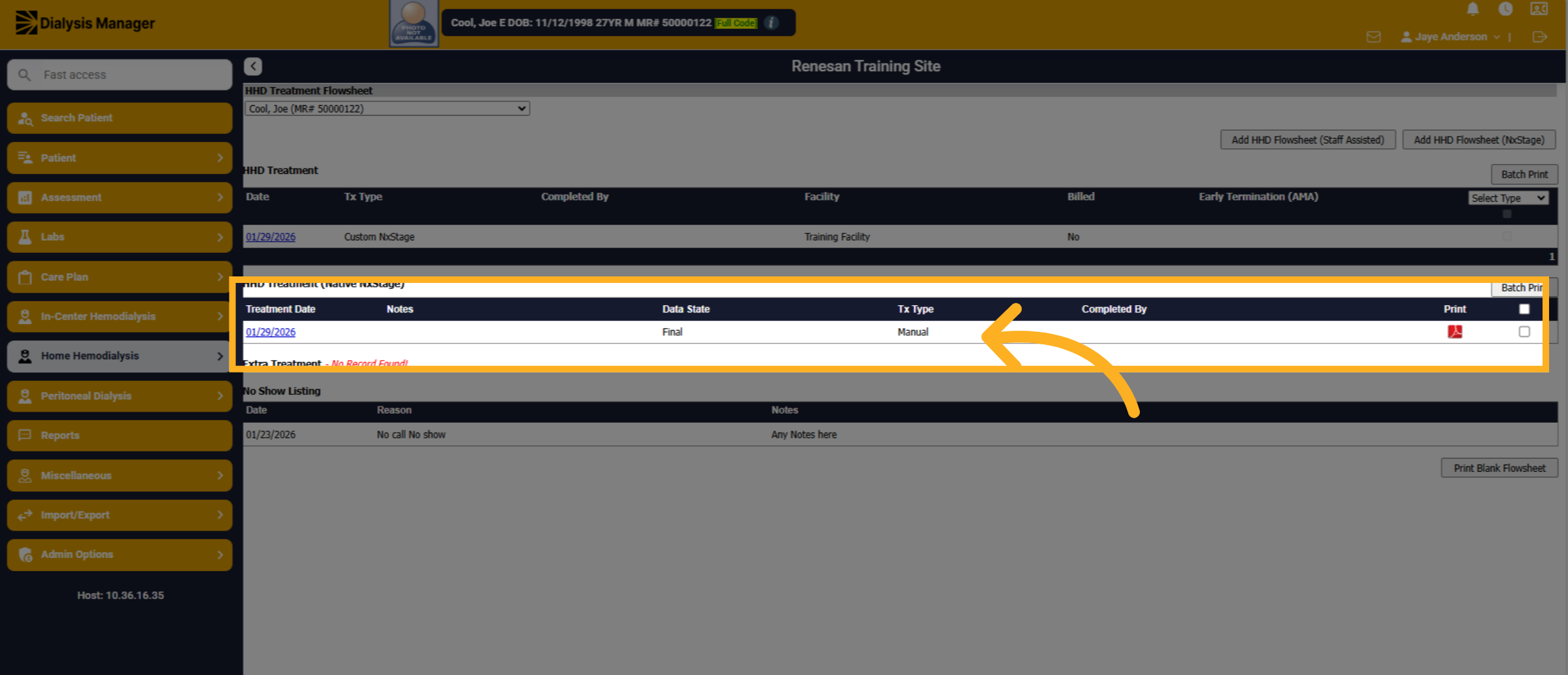Image resolution: width=1568 pixels, height=675 pixels.
Task: Open the Jaye Anderson user dropdown
Action: tap(1450, 37)
